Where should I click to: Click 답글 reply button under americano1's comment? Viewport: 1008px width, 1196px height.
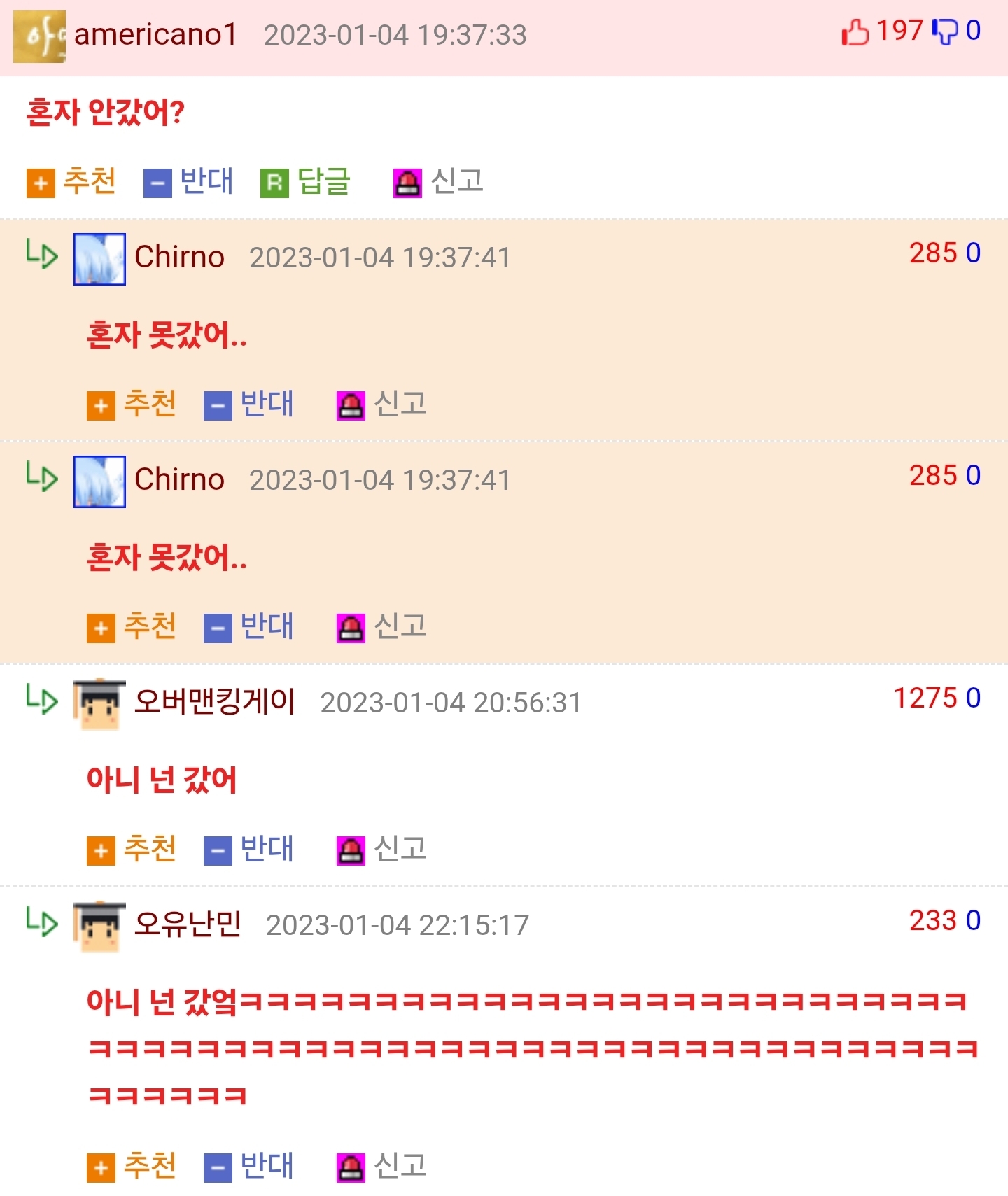(305, 182)
